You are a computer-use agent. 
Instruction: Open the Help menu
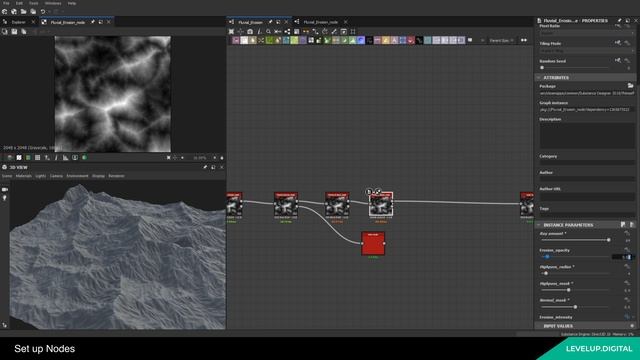coord(72,3)
